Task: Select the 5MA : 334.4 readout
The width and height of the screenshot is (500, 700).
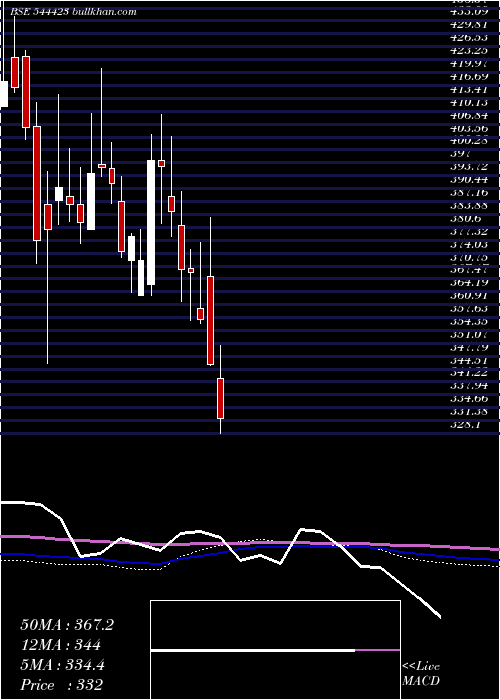Action: pyautogui.click(x=62, y=665)
